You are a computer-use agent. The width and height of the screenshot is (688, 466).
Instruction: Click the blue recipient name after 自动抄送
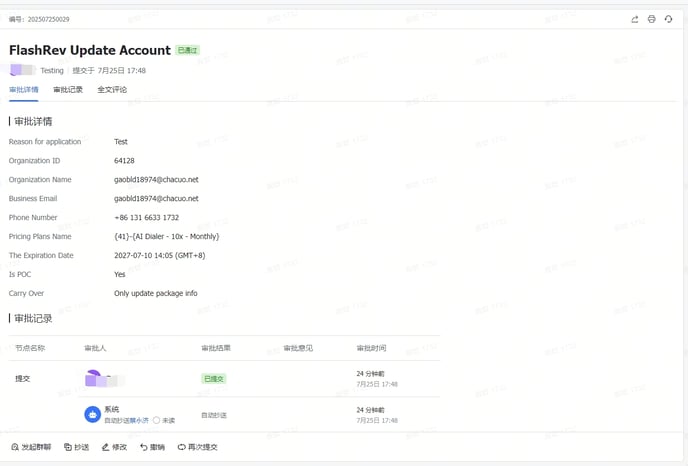click(x=139, y=420)
